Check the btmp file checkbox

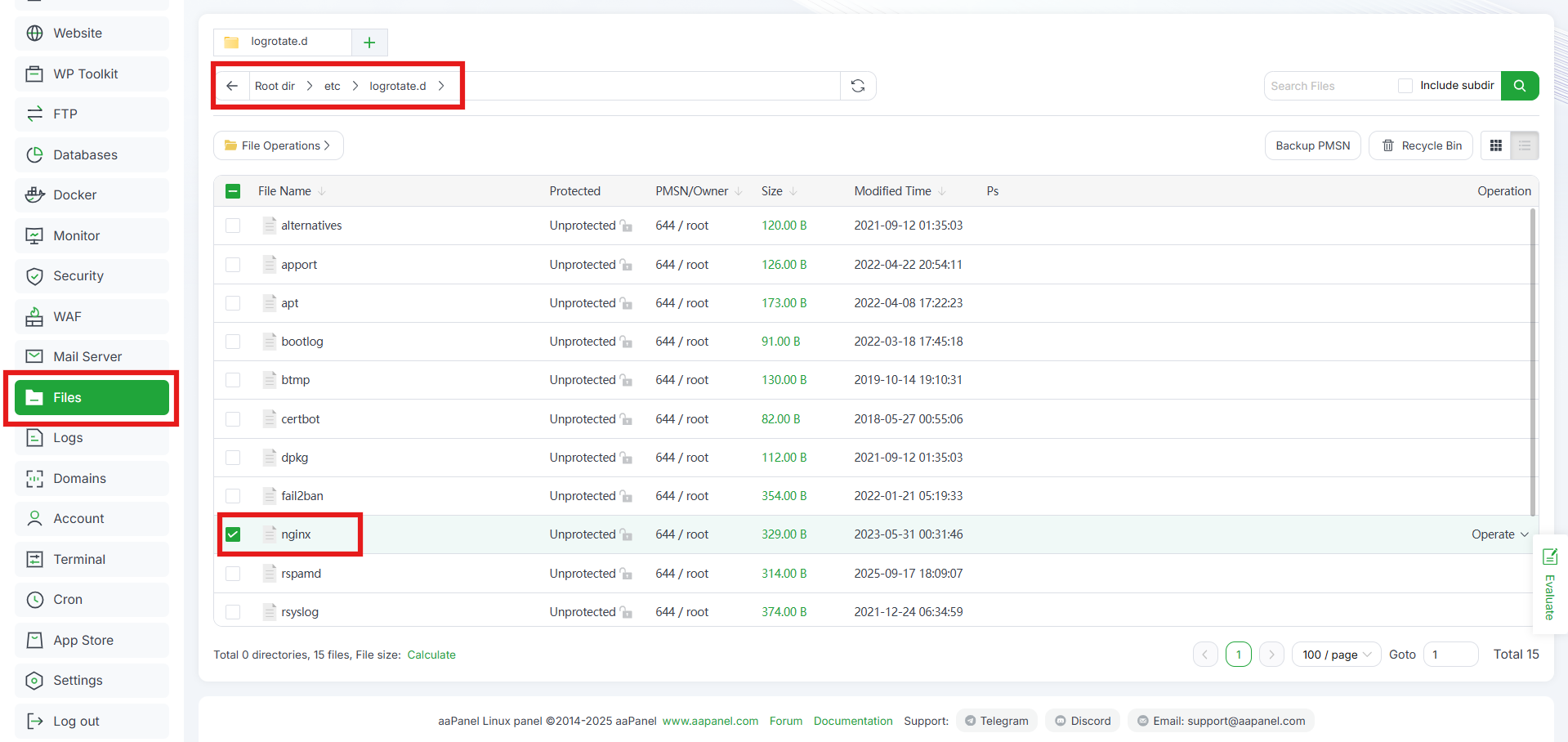(233, 380)
